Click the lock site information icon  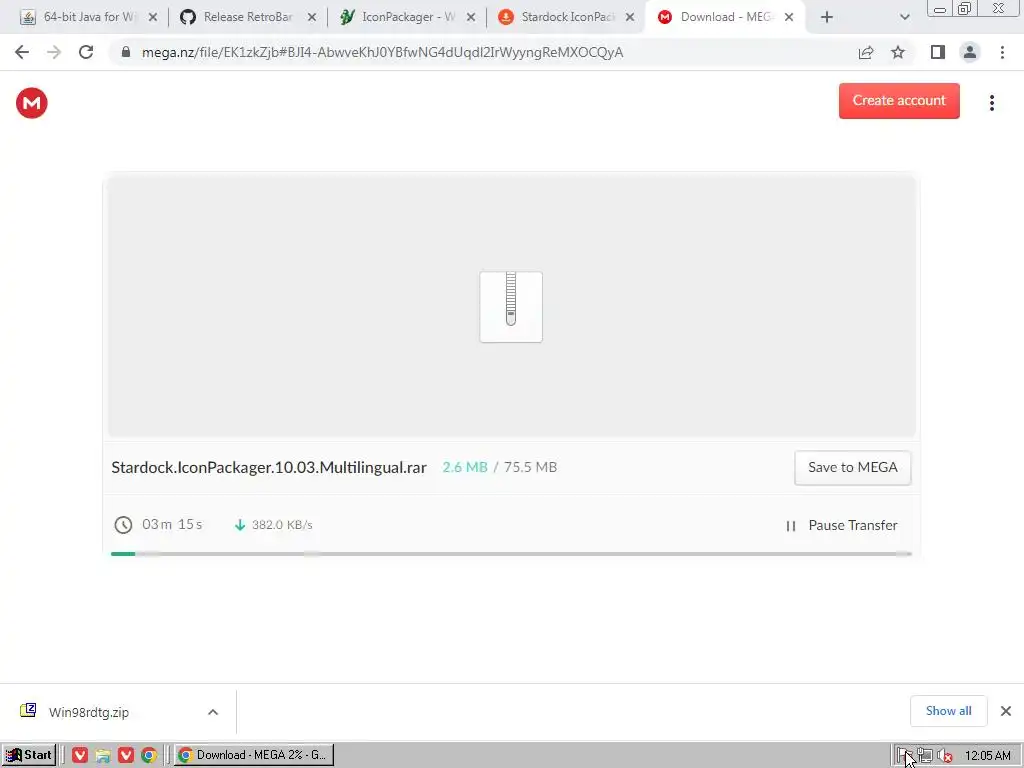pyautogui.click(x=126, y=52)
